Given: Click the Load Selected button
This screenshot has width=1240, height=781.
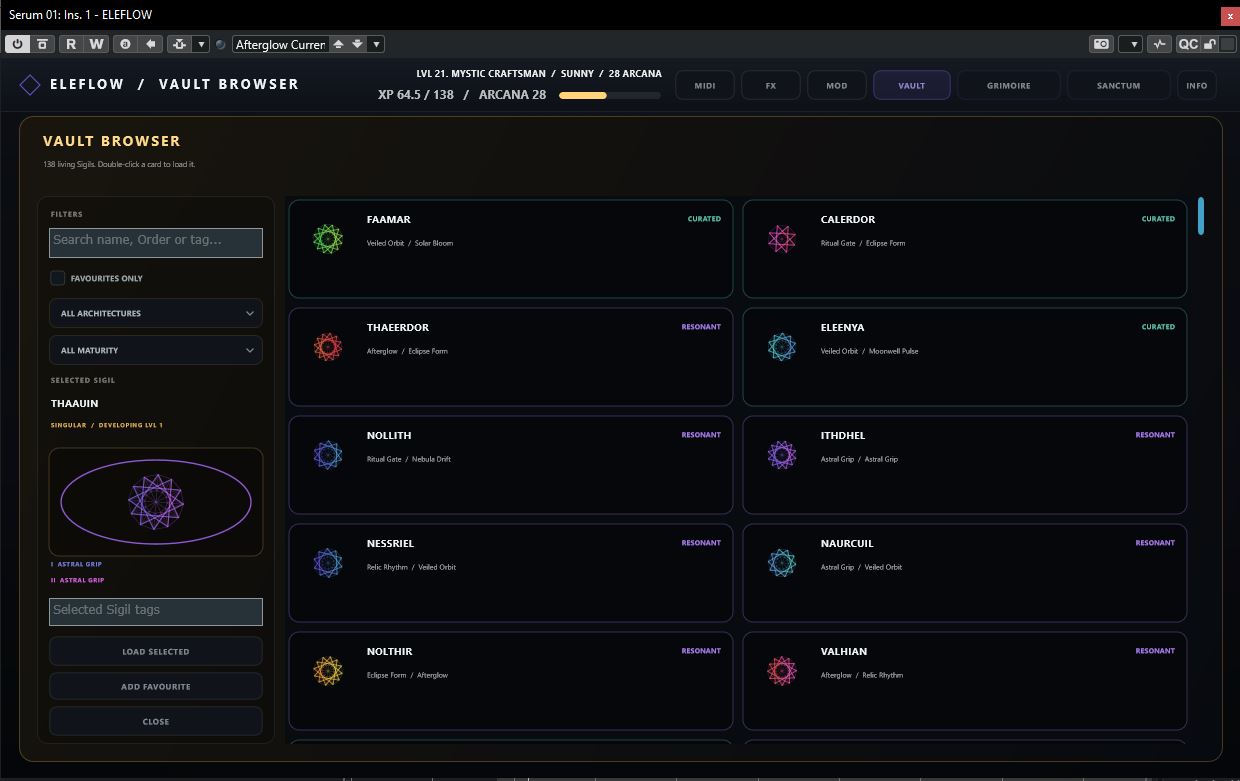Looking at the screenshot, I should [x=156, y=651].
